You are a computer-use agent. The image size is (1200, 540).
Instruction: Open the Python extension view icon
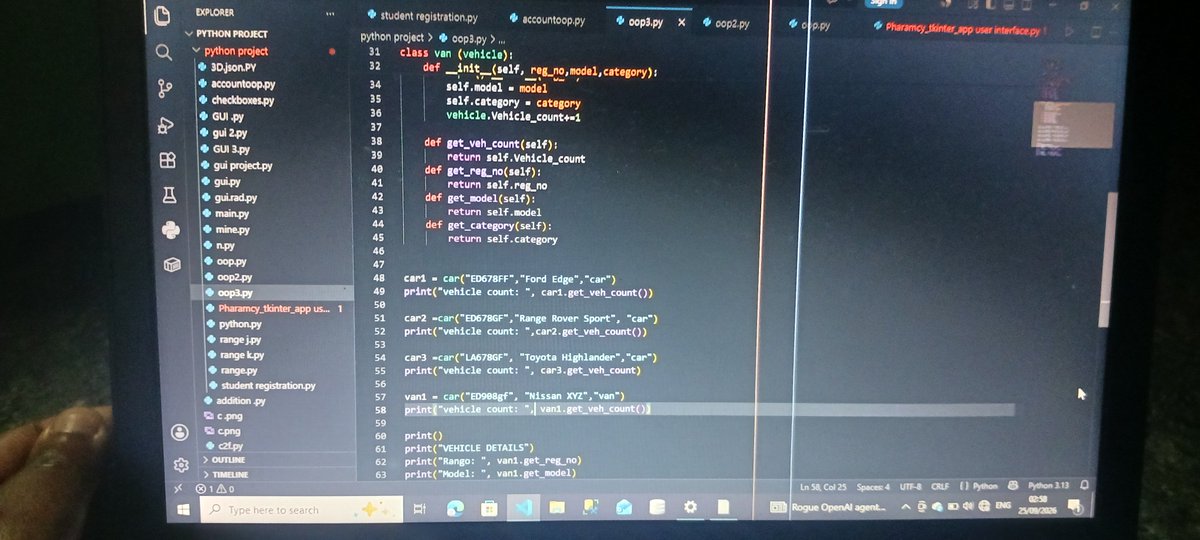170,230
